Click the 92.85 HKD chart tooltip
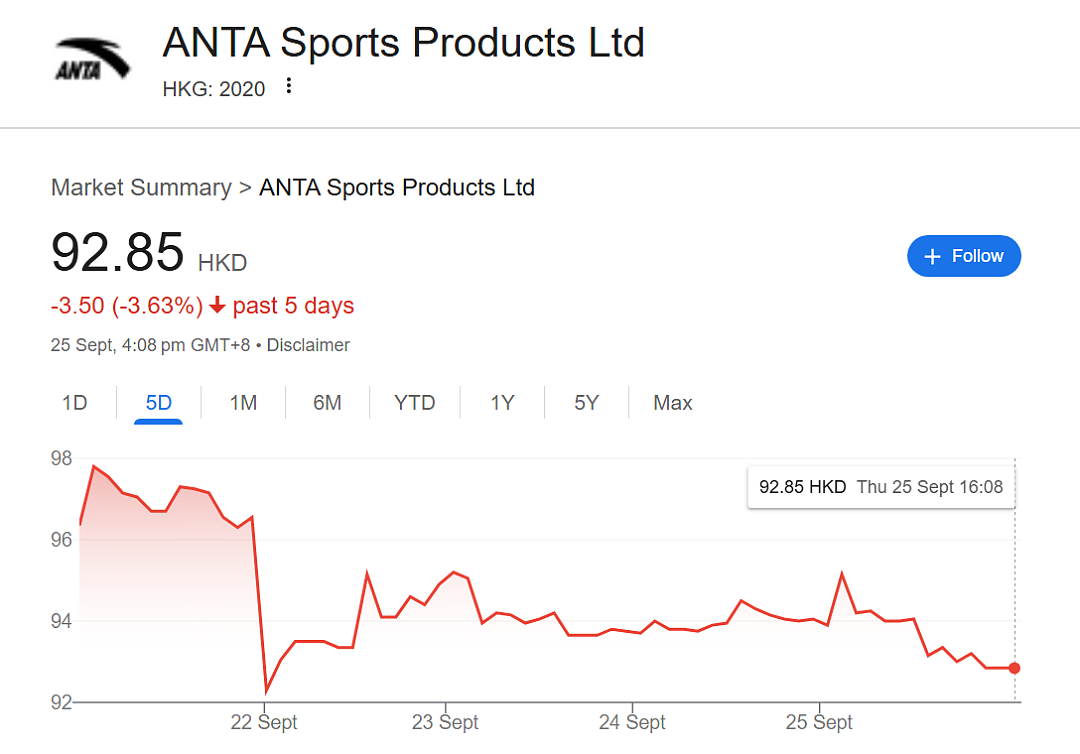 [x=881, y=487]
